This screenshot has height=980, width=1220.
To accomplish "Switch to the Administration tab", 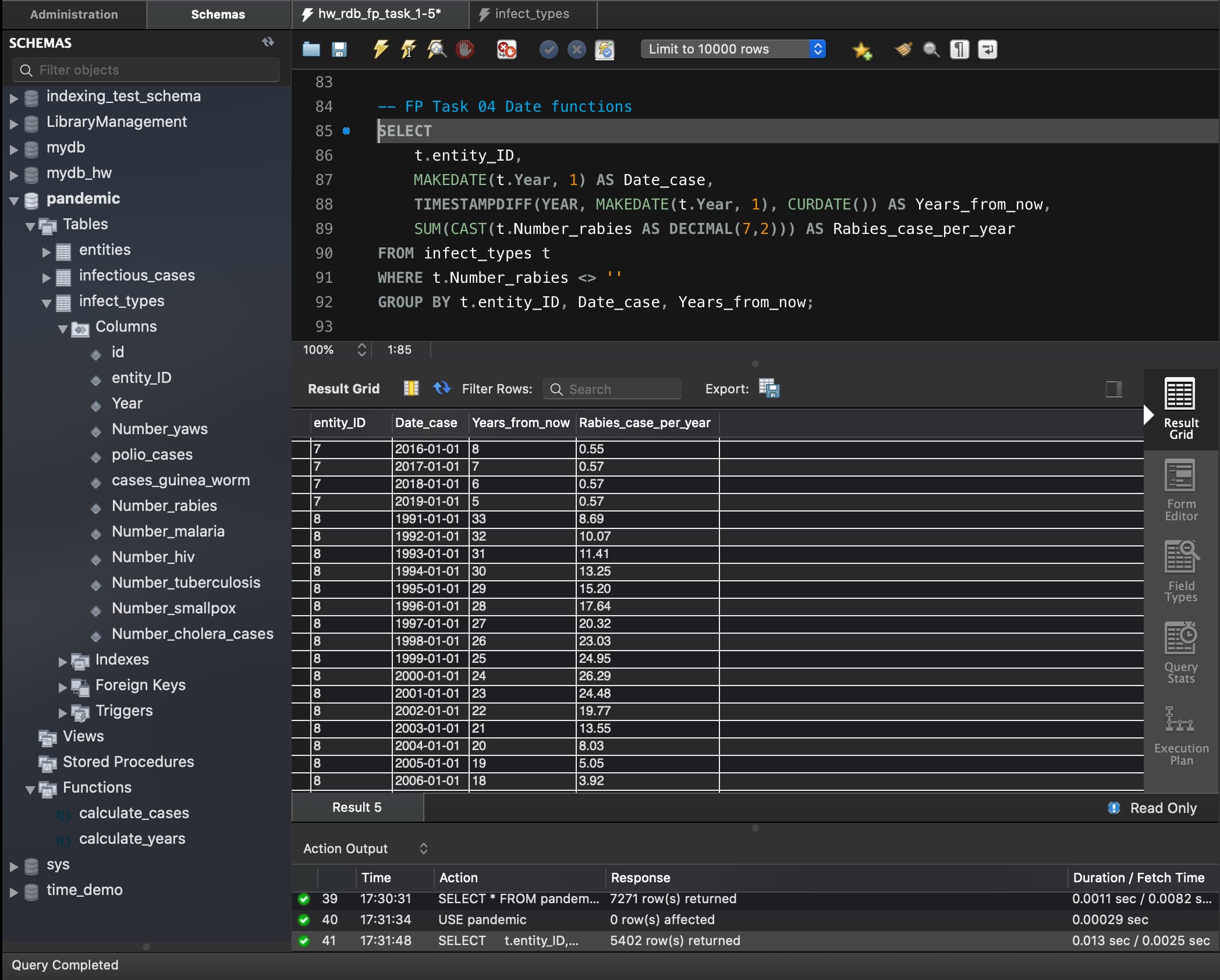I will [74, 14].
